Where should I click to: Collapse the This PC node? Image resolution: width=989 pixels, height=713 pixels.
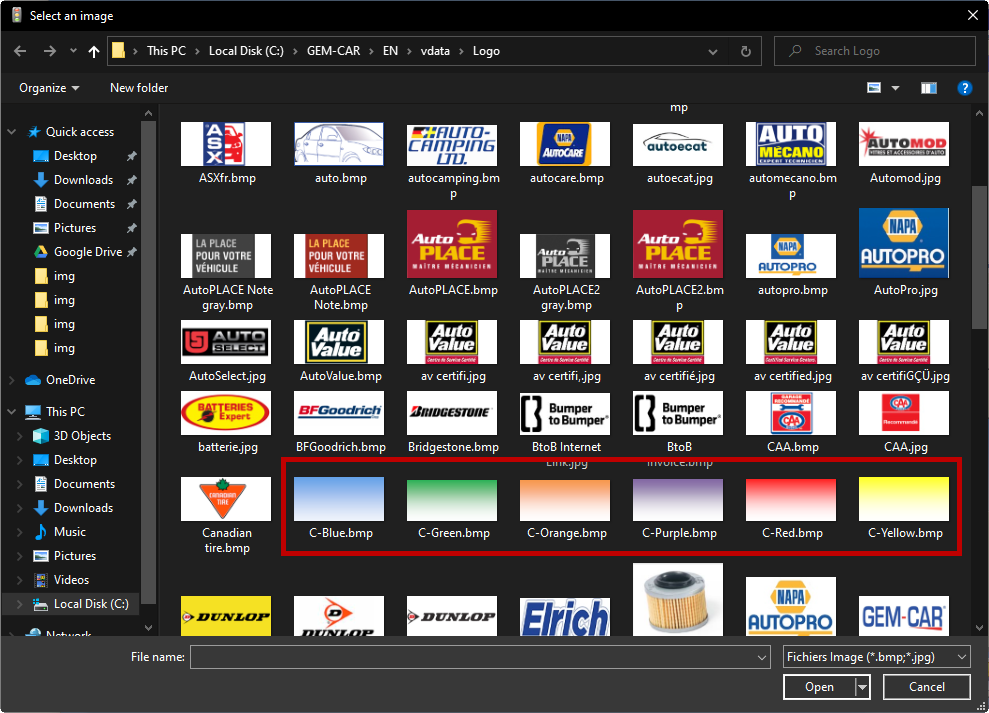[11, 411]
